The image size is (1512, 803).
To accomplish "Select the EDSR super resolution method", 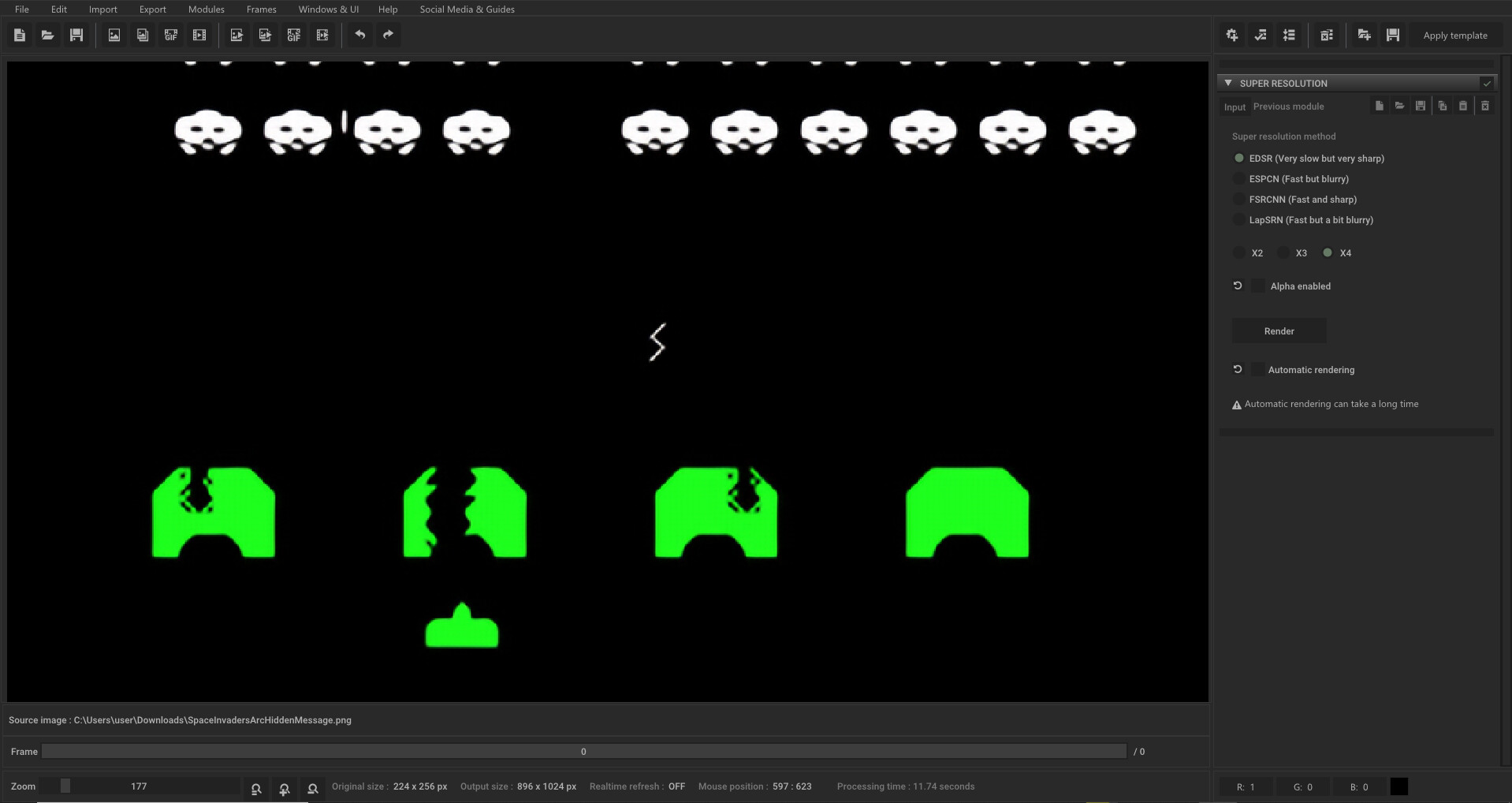I will tap(1238, 158).
